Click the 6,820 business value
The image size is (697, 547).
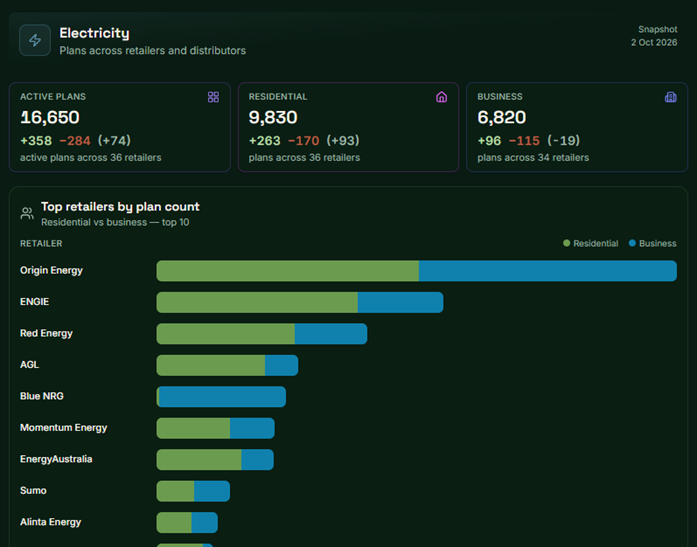tap(501, 117)
